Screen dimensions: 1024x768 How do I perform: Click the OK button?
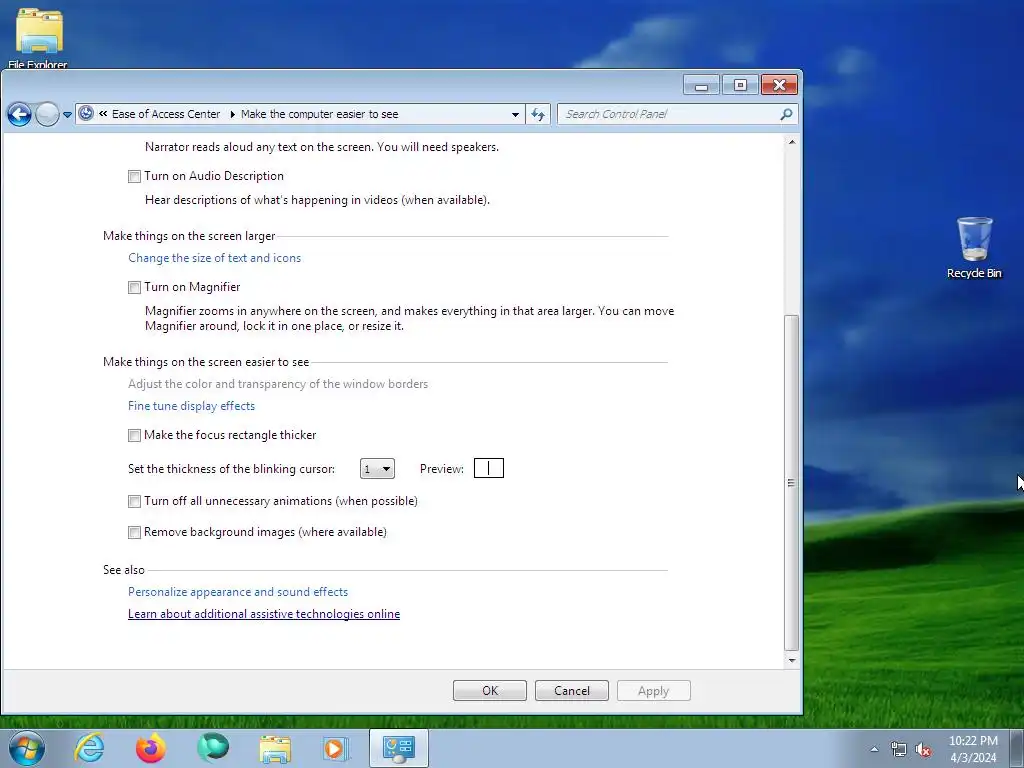pyautogui.click(x=490, y=691)
